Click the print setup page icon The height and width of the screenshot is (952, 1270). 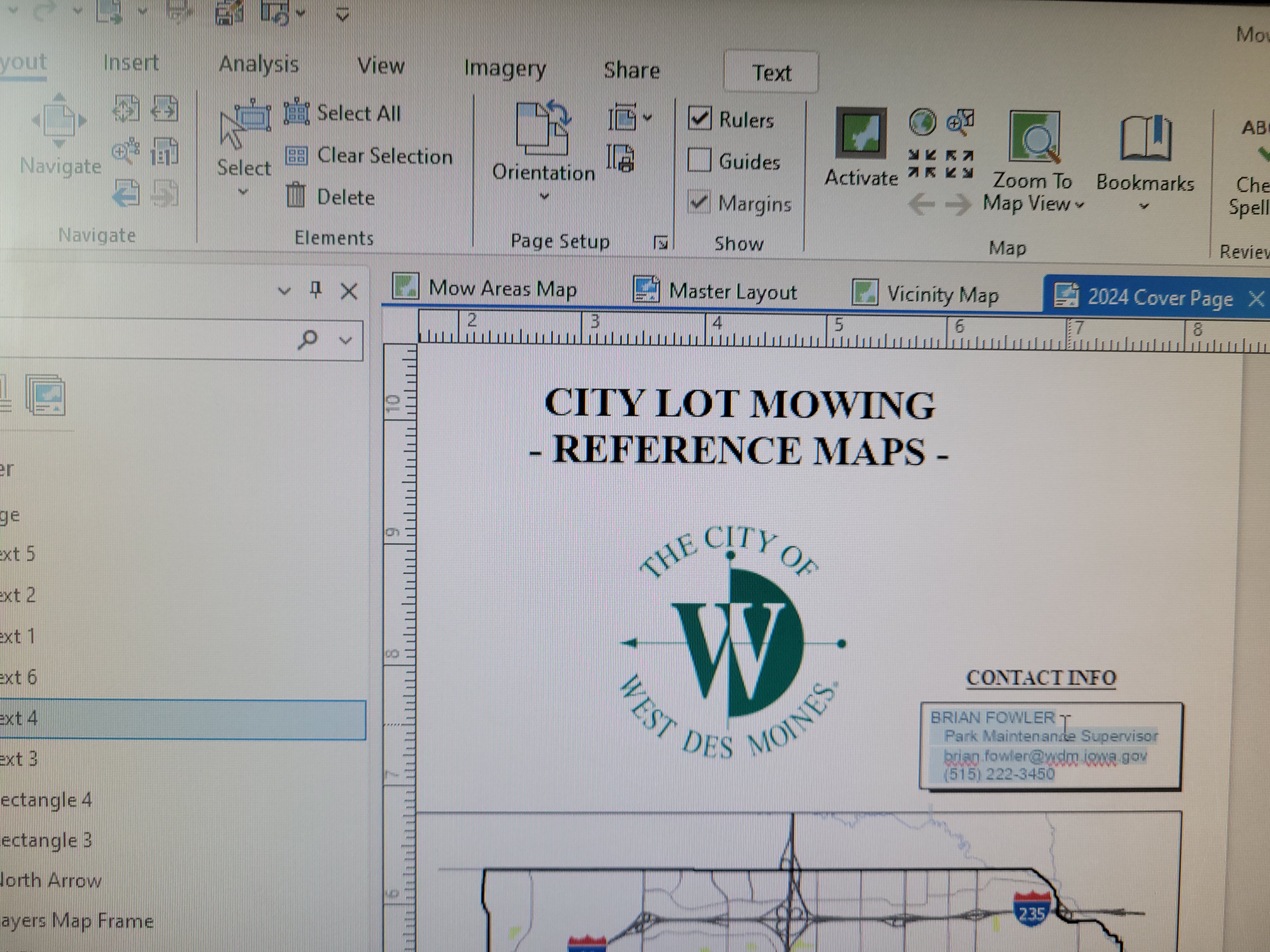pos(621,158)
